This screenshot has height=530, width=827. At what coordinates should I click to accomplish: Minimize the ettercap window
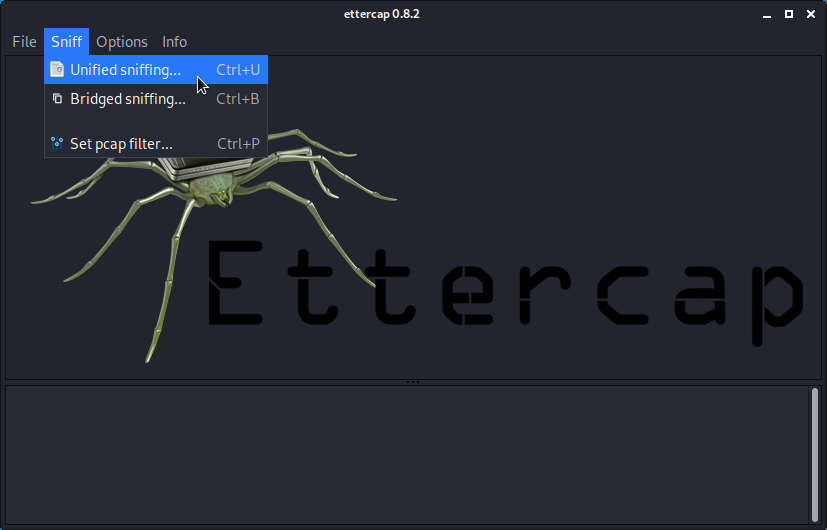point(767,15)
